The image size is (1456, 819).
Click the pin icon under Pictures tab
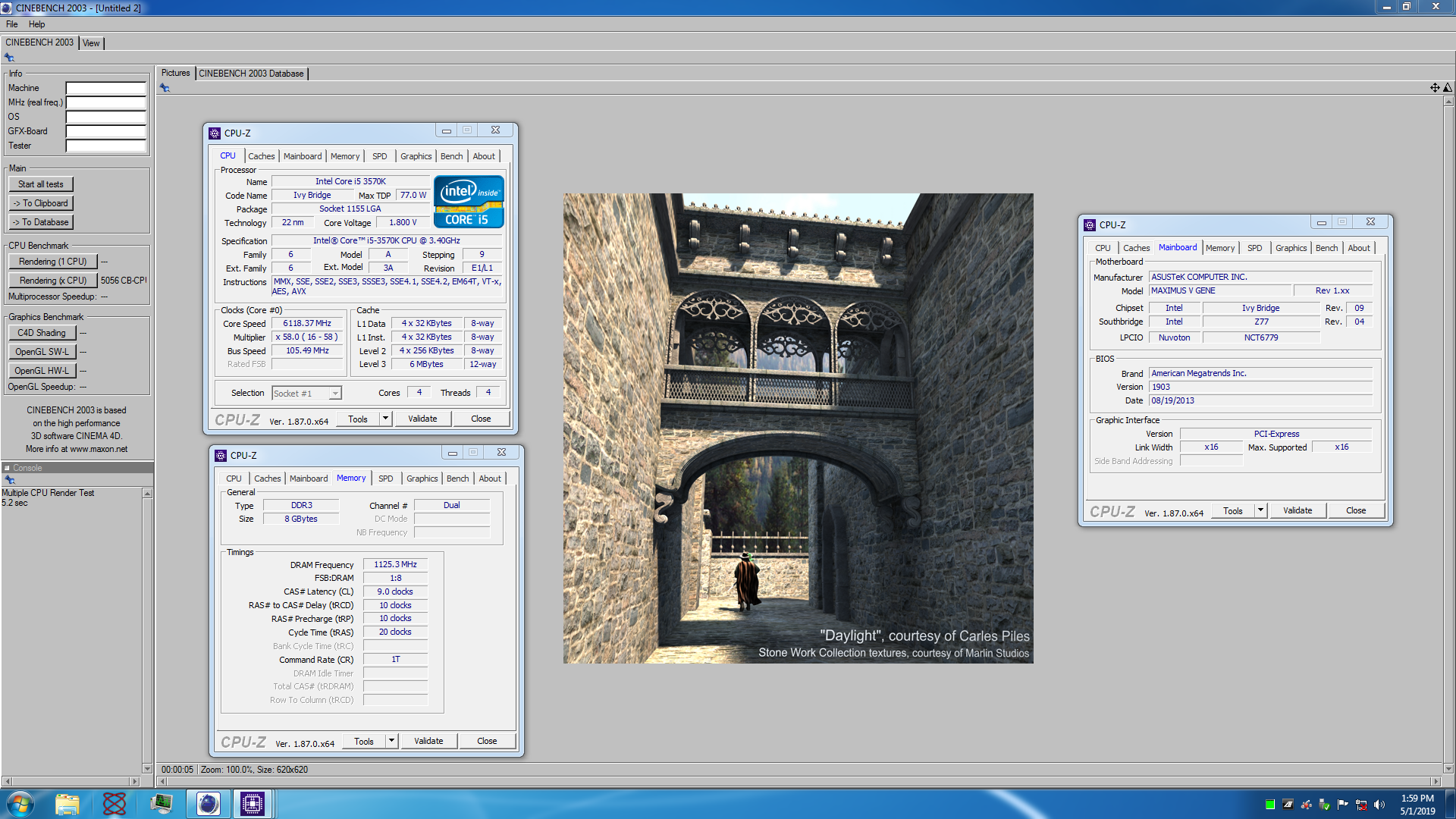tap(165, 88)
